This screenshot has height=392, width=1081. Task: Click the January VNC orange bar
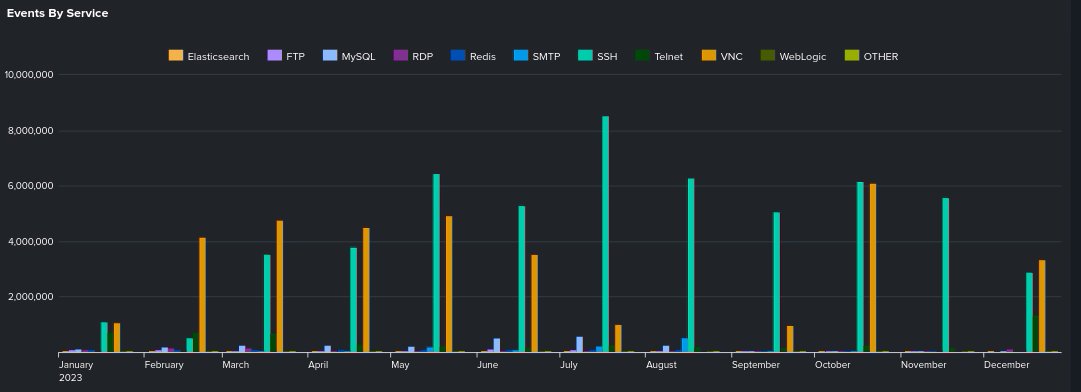117,338
